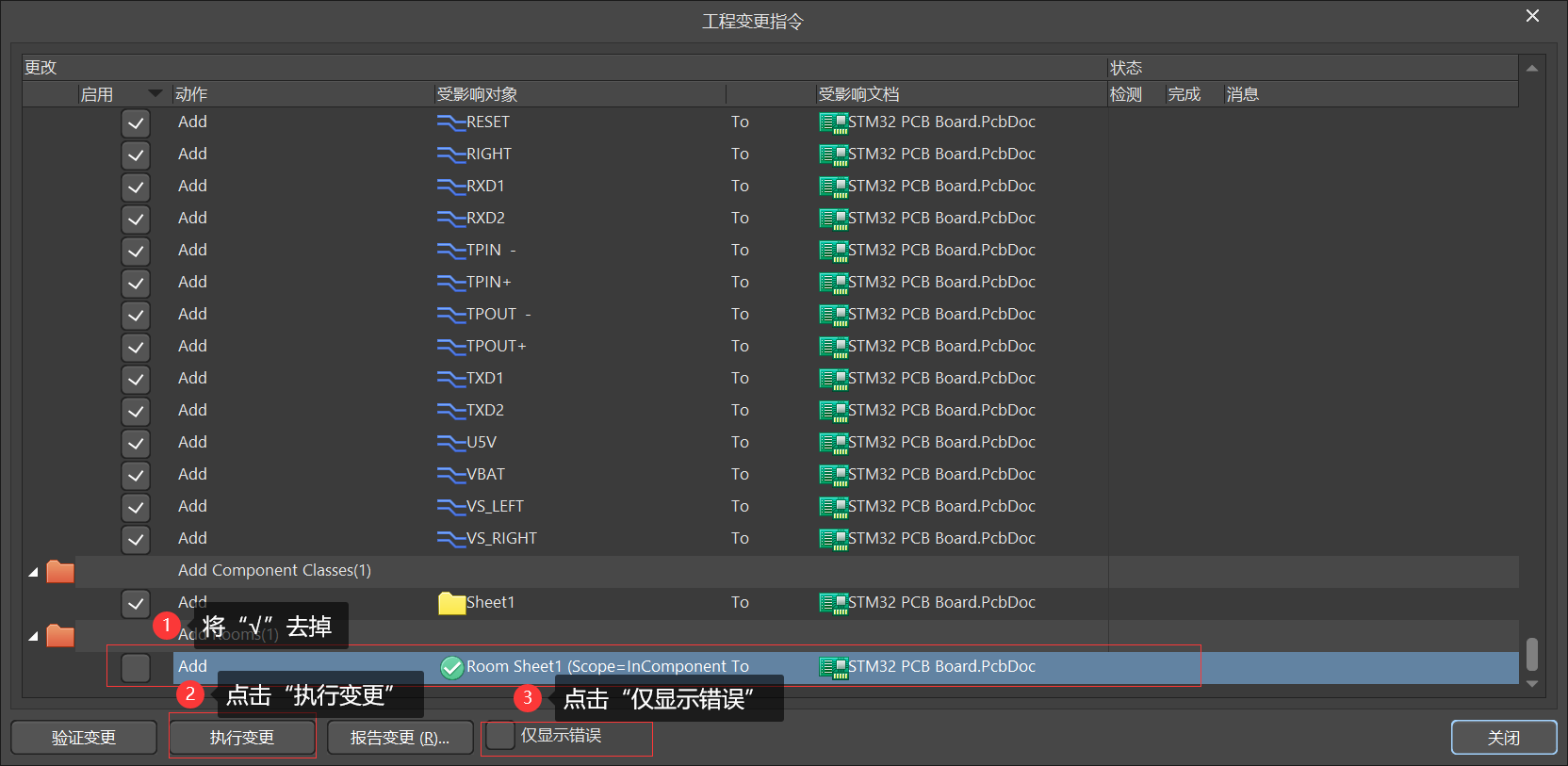
Task: Uncheck the enable box for TXD2
Action: (136, 412)
